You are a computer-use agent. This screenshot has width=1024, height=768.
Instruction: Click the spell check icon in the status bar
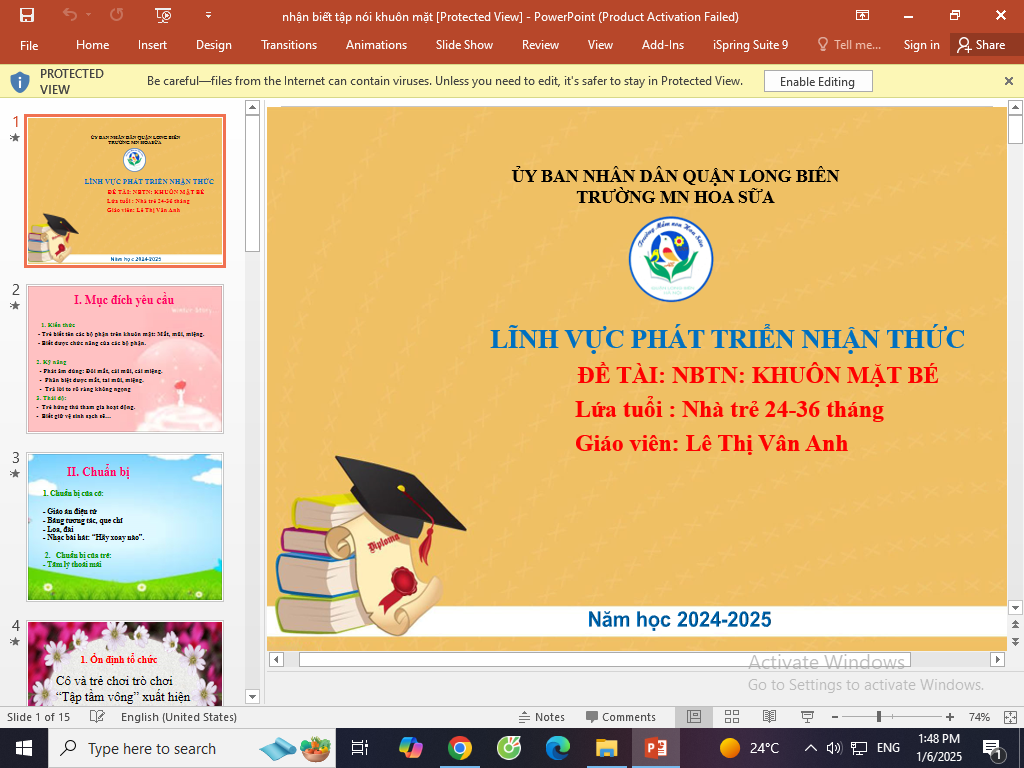click(97, 717)
